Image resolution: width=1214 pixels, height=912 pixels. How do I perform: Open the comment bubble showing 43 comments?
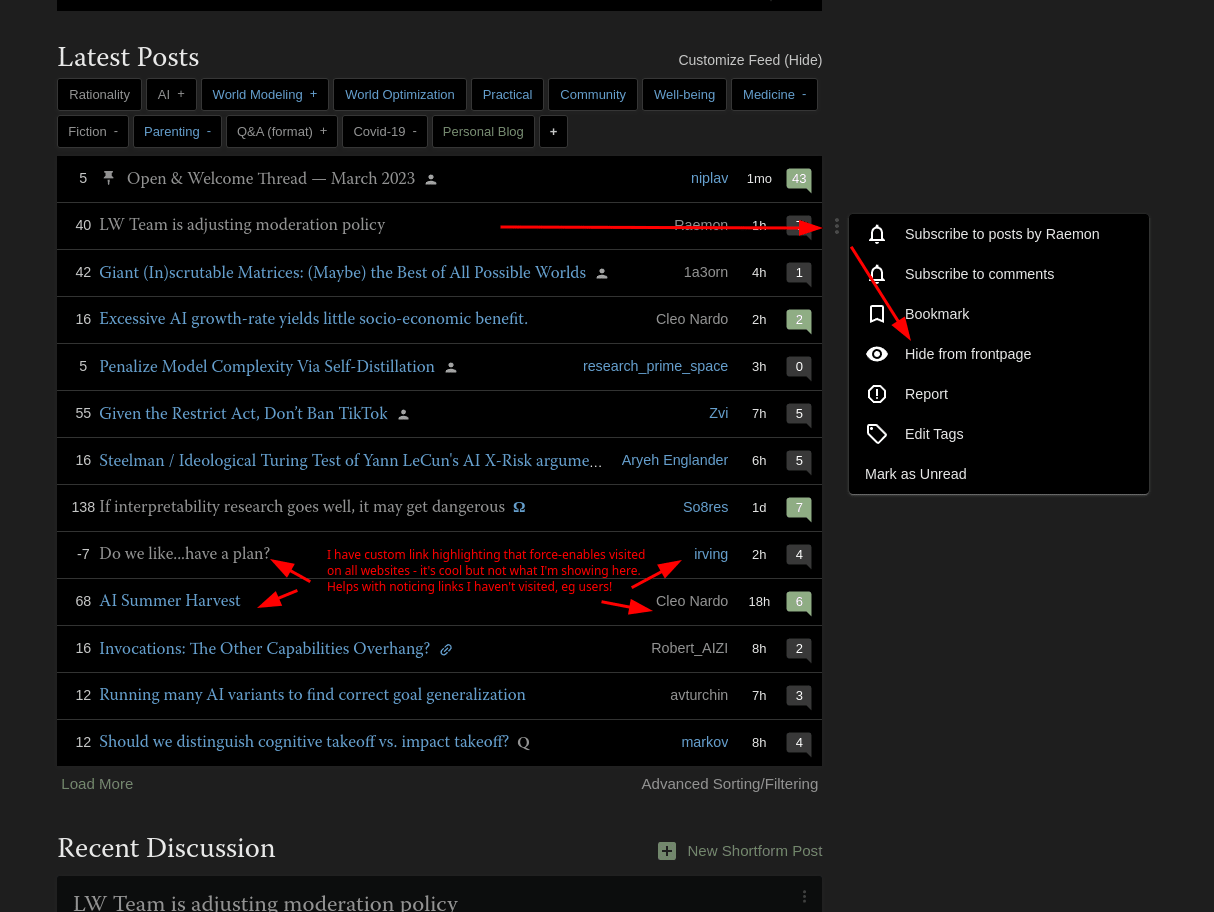tap(798, 179)
